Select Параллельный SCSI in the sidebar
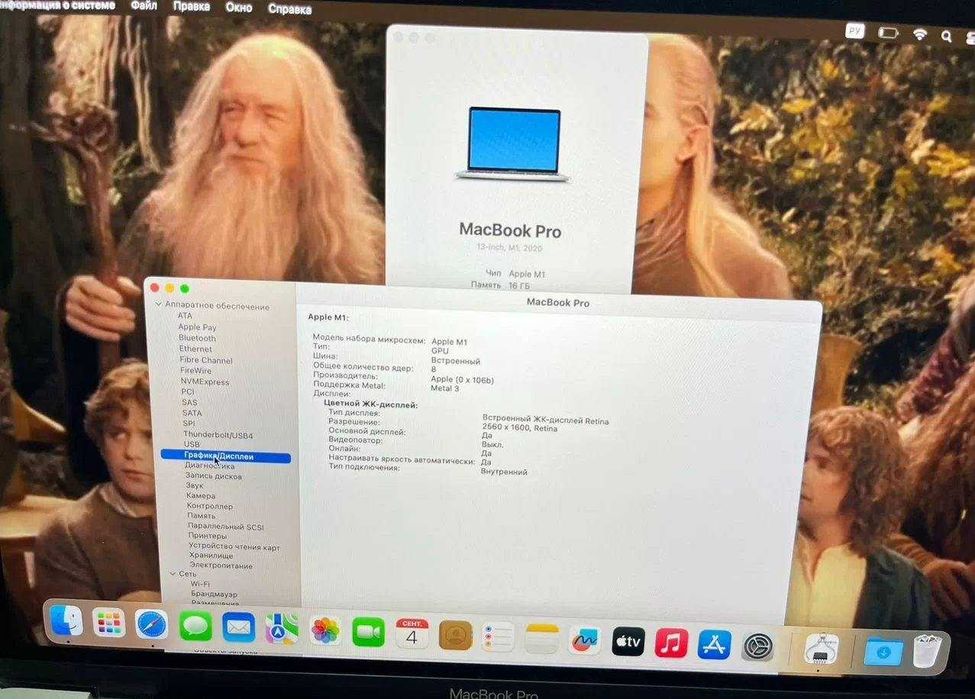975x699 pixels. [x=226, y=526]
